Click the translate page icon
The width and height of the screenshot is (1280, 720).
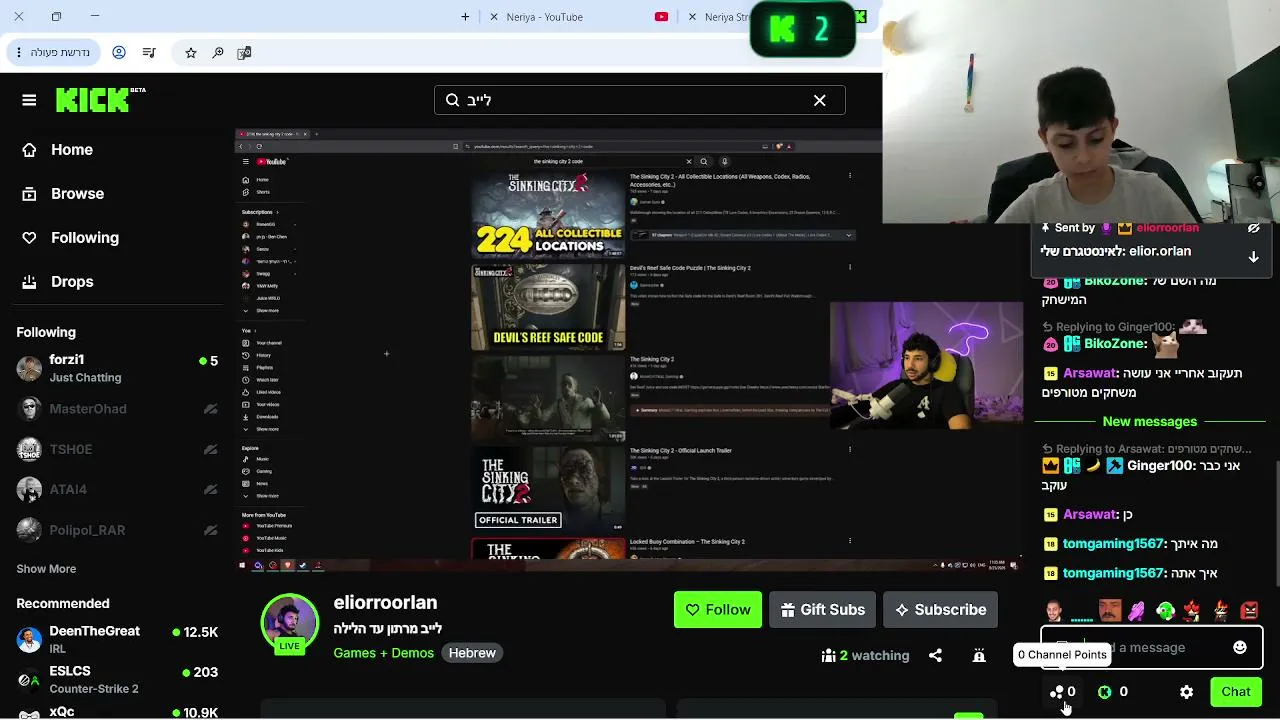(244, 52)
